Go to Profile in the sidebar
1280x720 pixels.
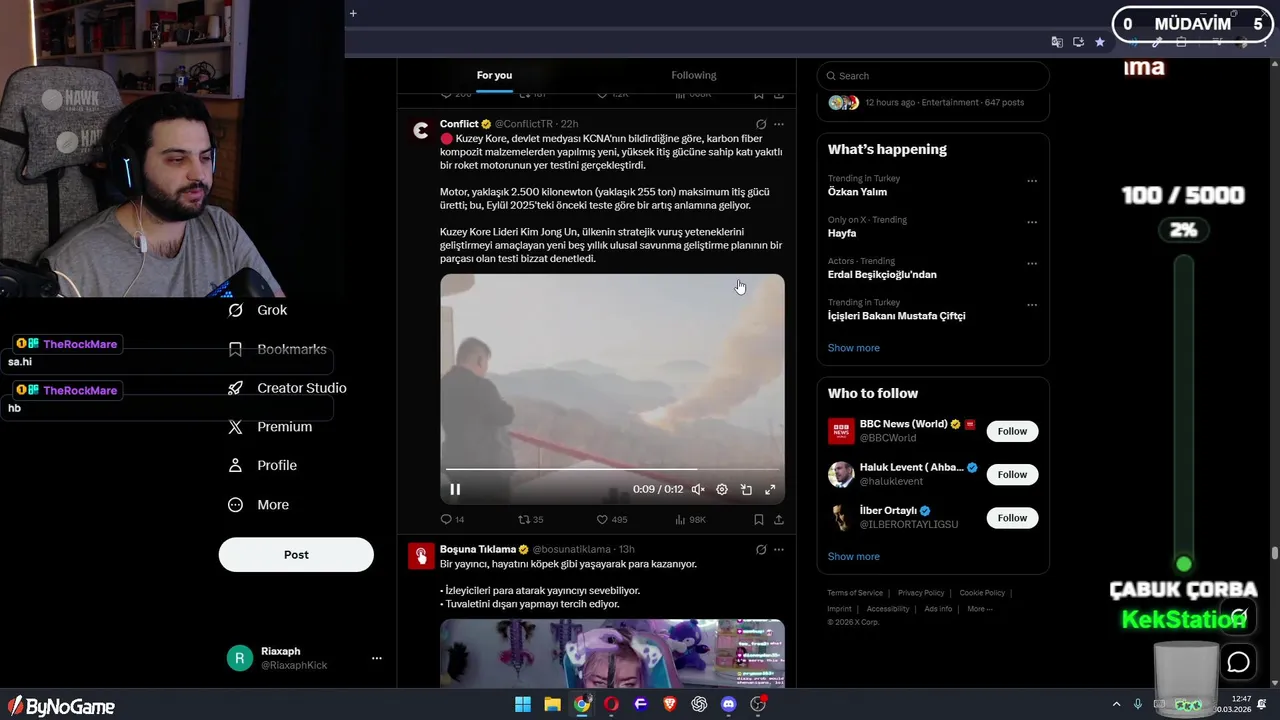[x=262, y=465]
